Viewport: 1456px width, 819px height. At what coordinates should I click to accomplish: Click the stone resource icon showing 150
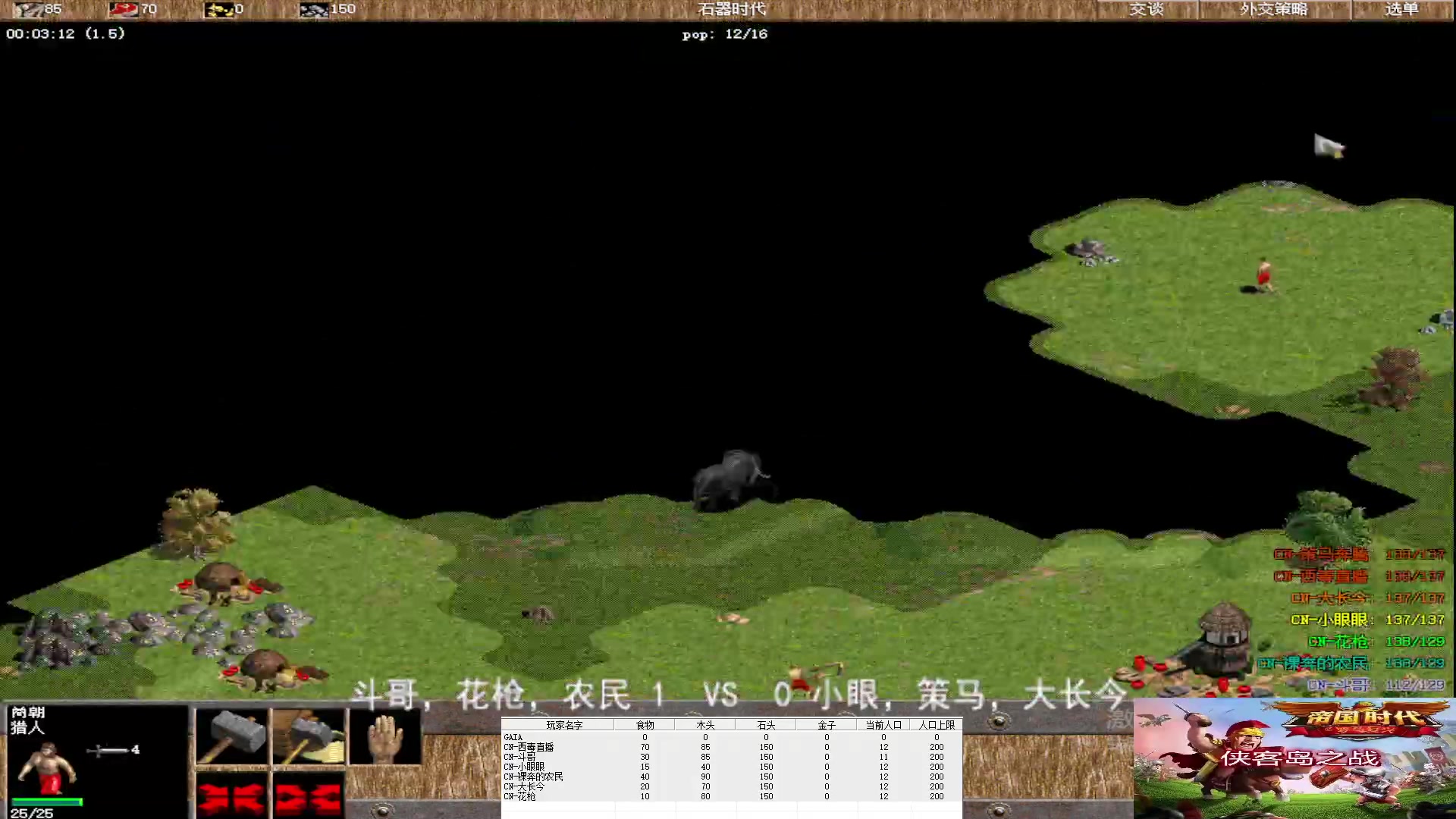(314, 9)
